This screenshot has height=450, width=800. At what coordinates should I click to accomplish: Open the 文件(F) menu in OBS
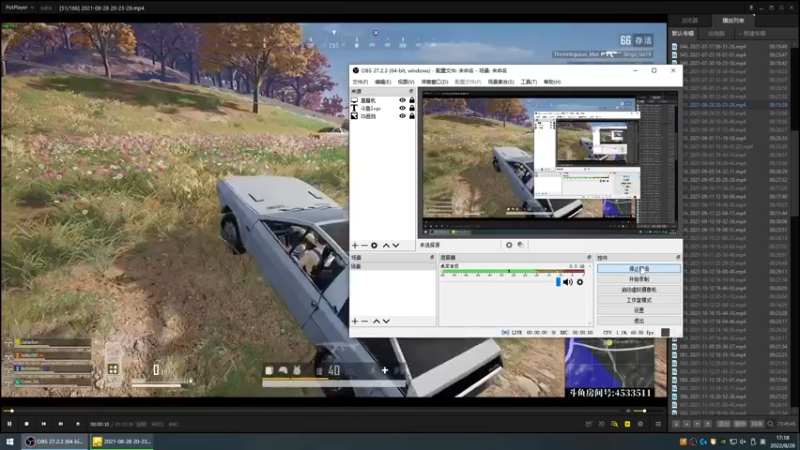pyautogui.click(x=360, y=82)
